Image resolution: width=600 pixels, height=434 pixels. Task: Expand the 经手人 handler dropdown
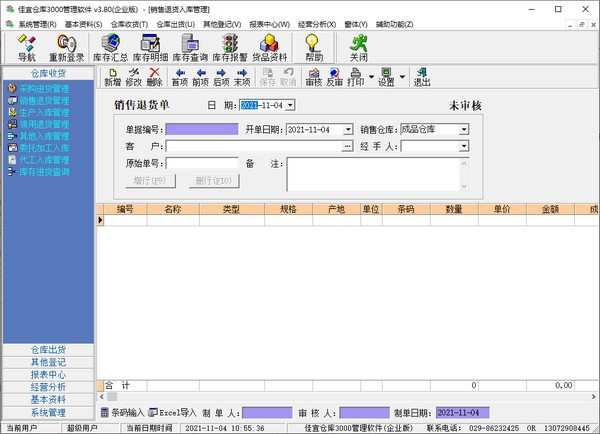pos(463,146)
